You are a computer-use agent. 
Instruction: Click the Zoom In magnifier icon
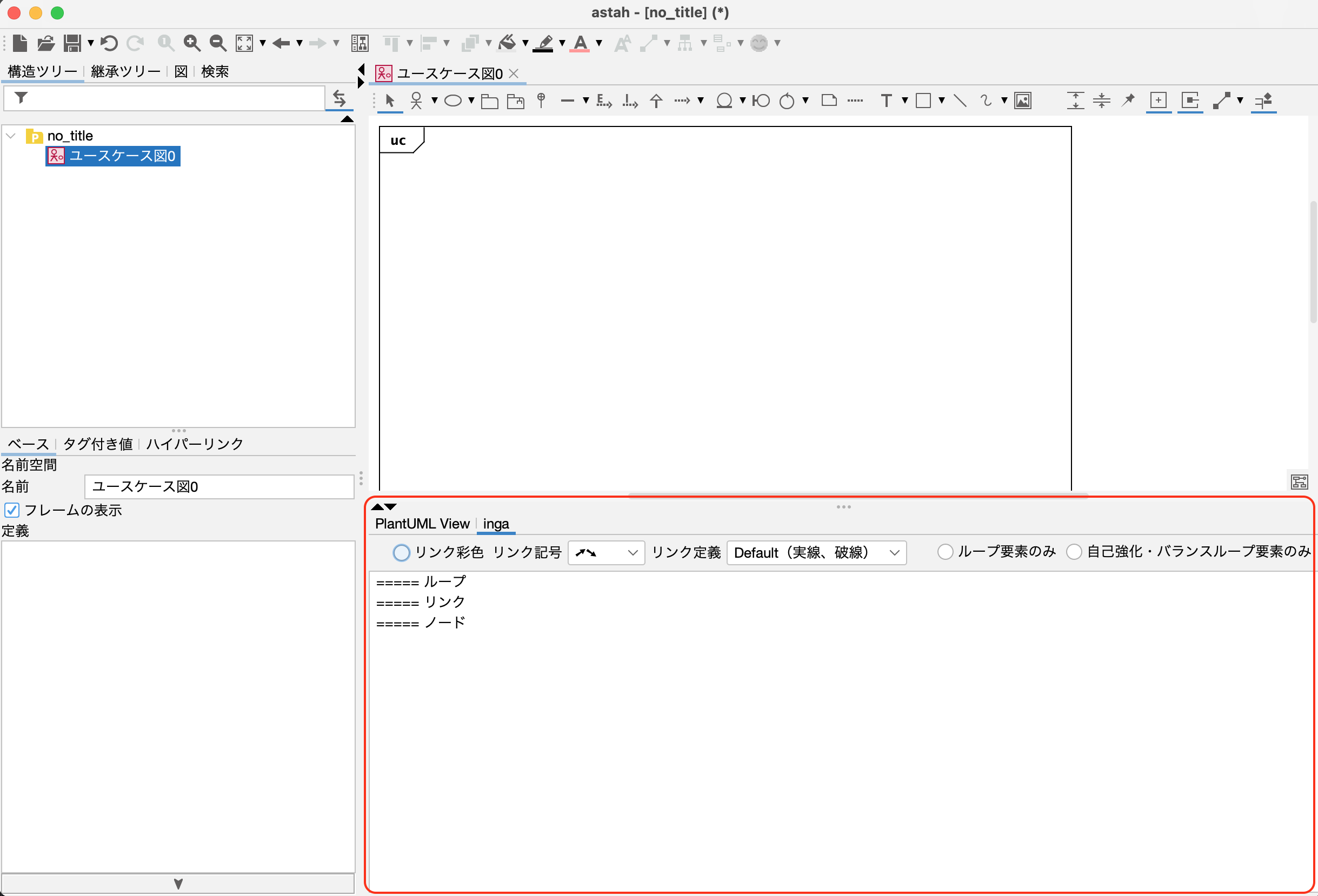[192, 43]
